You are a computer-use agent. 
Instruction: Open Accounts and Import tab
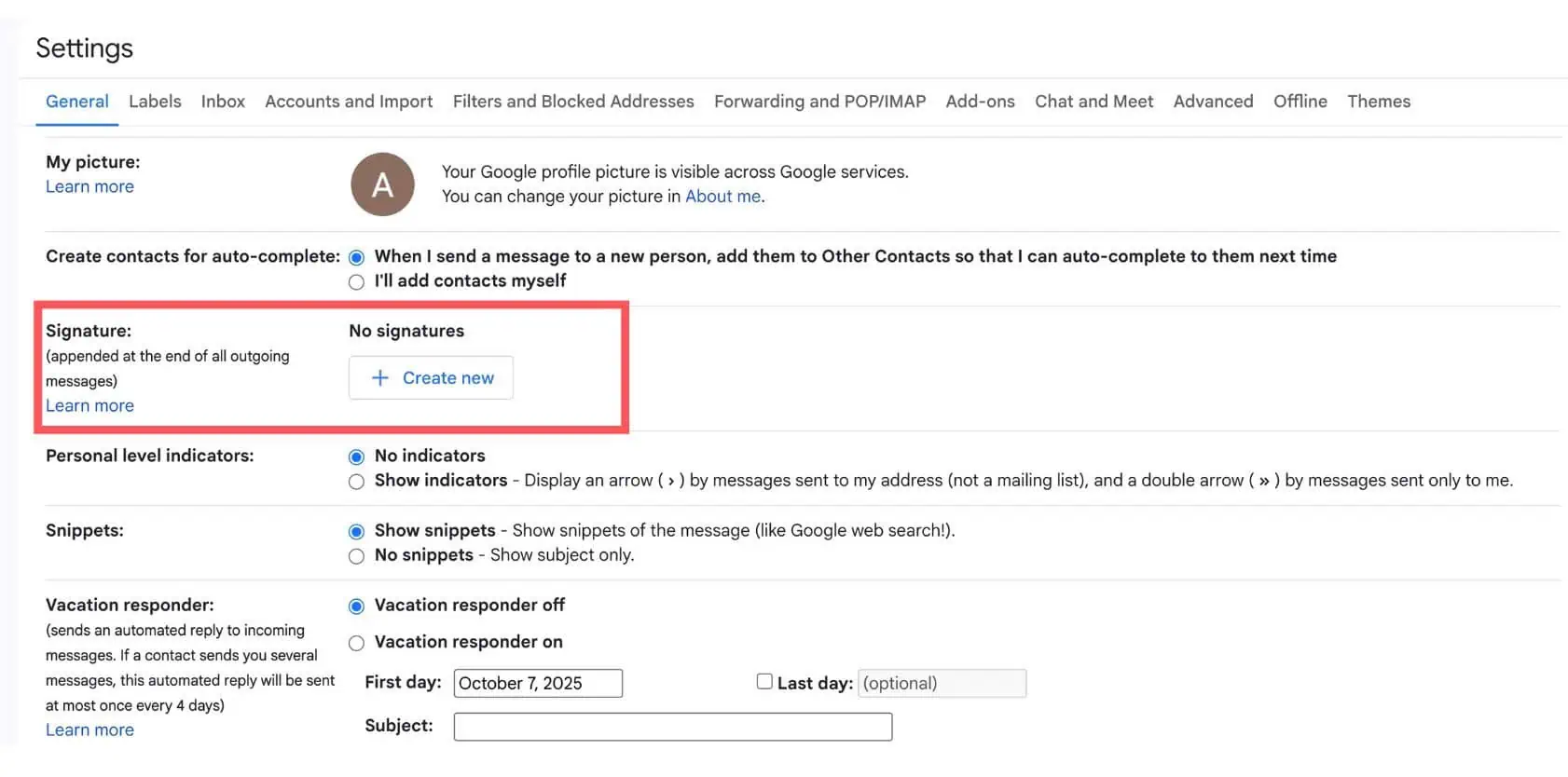pyautogui.click(x=349, y=102)
